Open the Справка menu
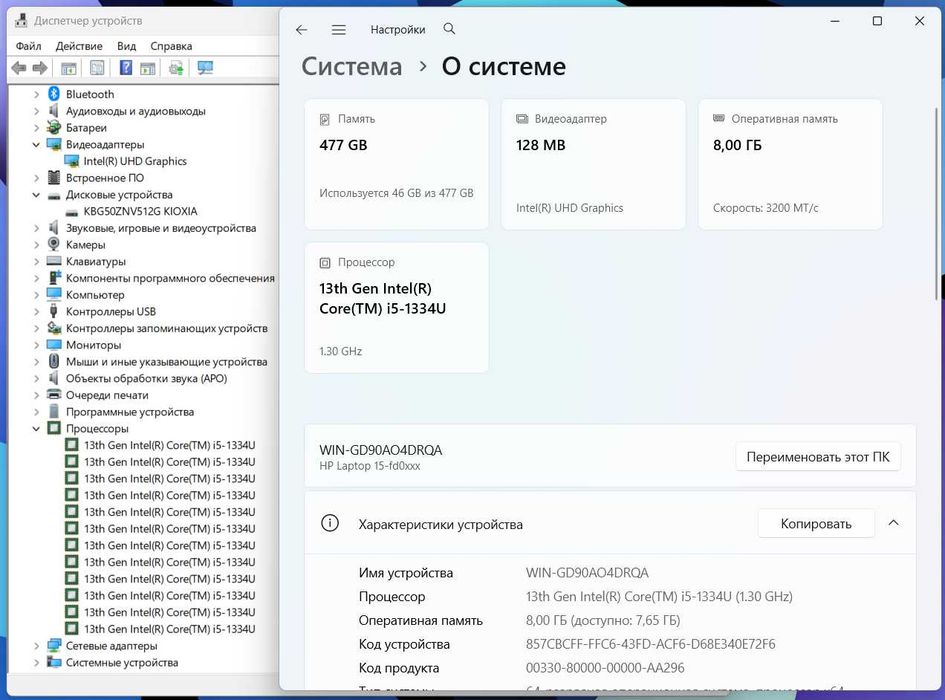The height and width of the screenshot is (700, 945). [x=171, y=46]
